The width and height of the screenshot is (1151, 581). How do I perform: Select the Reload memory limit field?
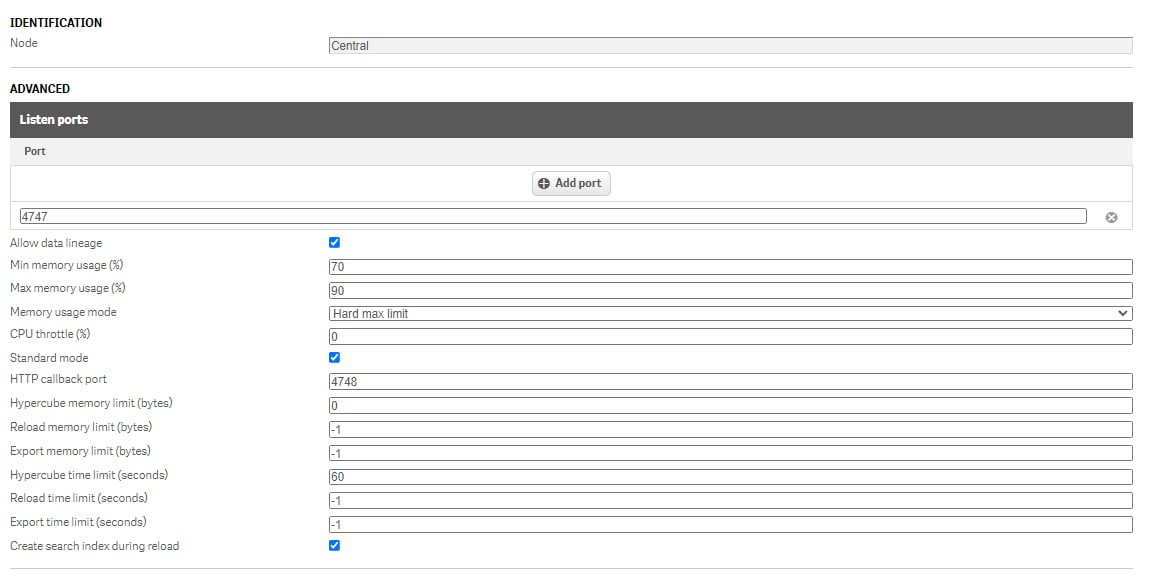[730, 430]
